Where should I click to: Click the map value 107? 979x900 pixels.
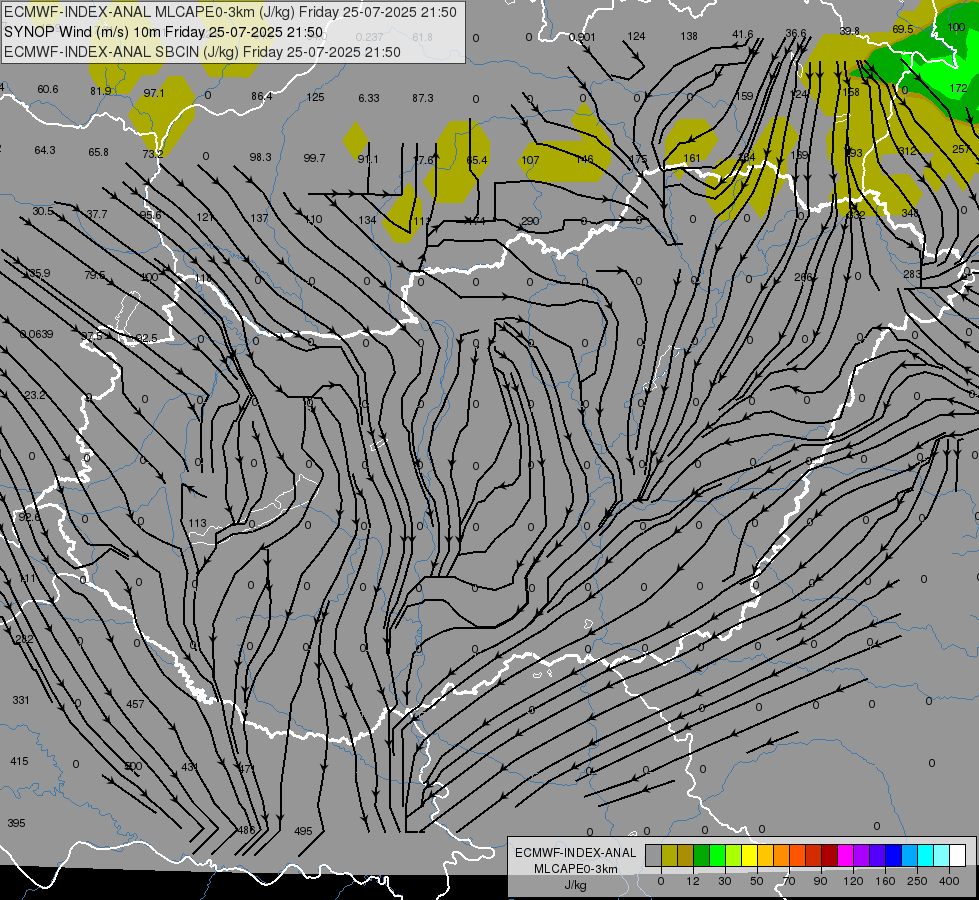[530, 160]
